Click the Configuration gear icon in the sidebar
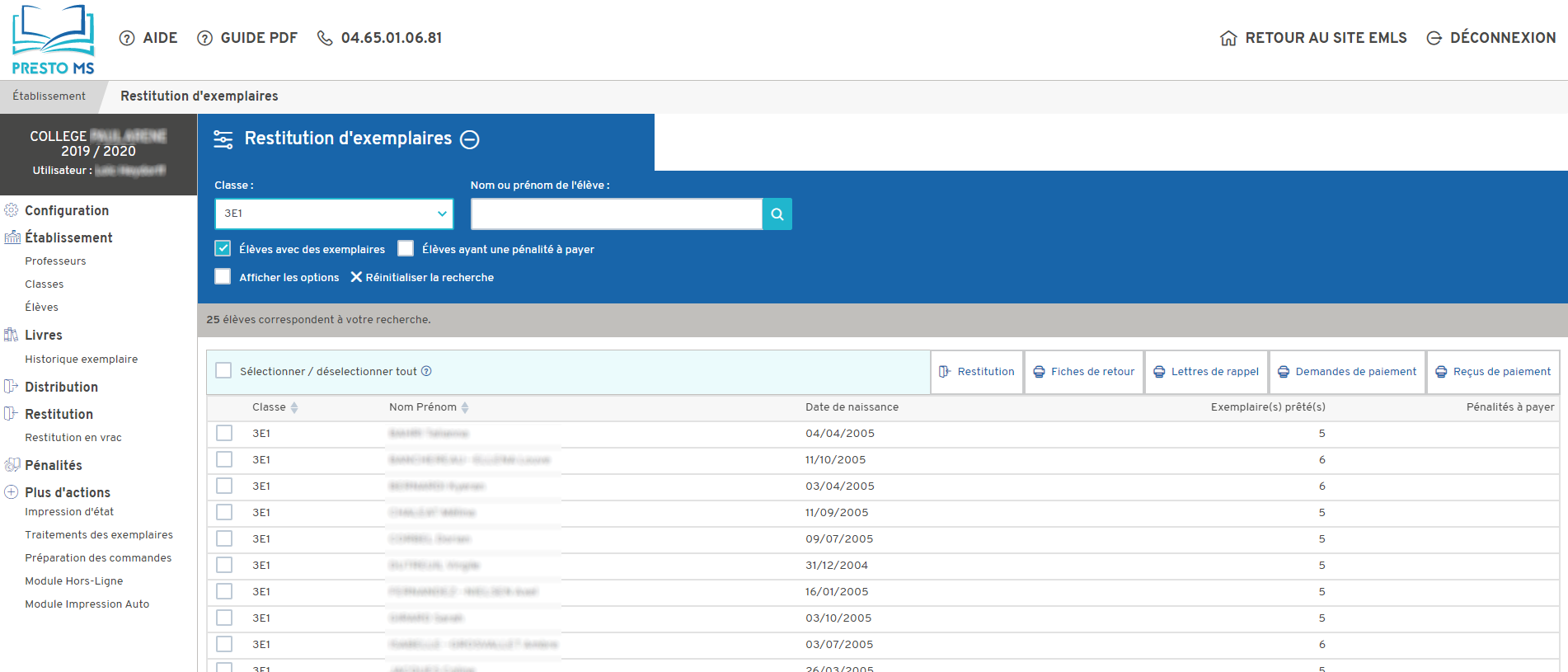This screenshot has height=672, width=1568. [x=12, y=210]
